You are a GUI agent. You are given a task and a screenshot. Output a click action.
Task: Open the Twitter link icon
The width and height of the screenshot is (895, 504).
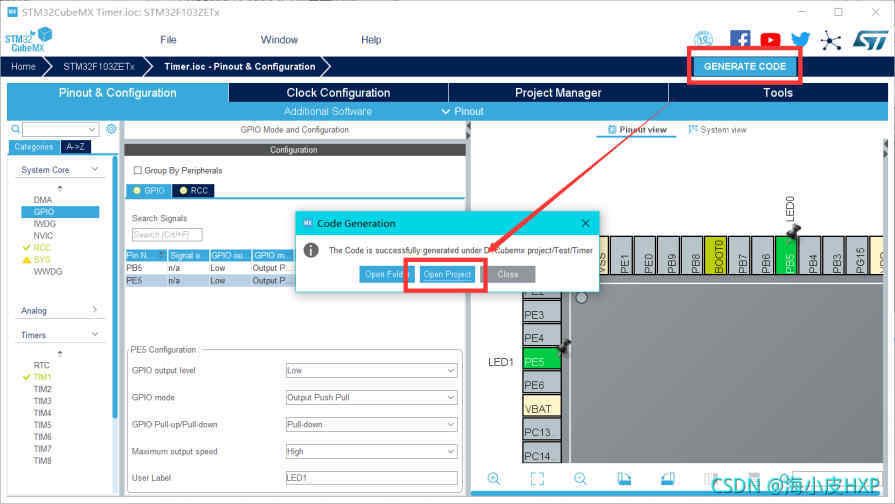(x=800, y=39)
